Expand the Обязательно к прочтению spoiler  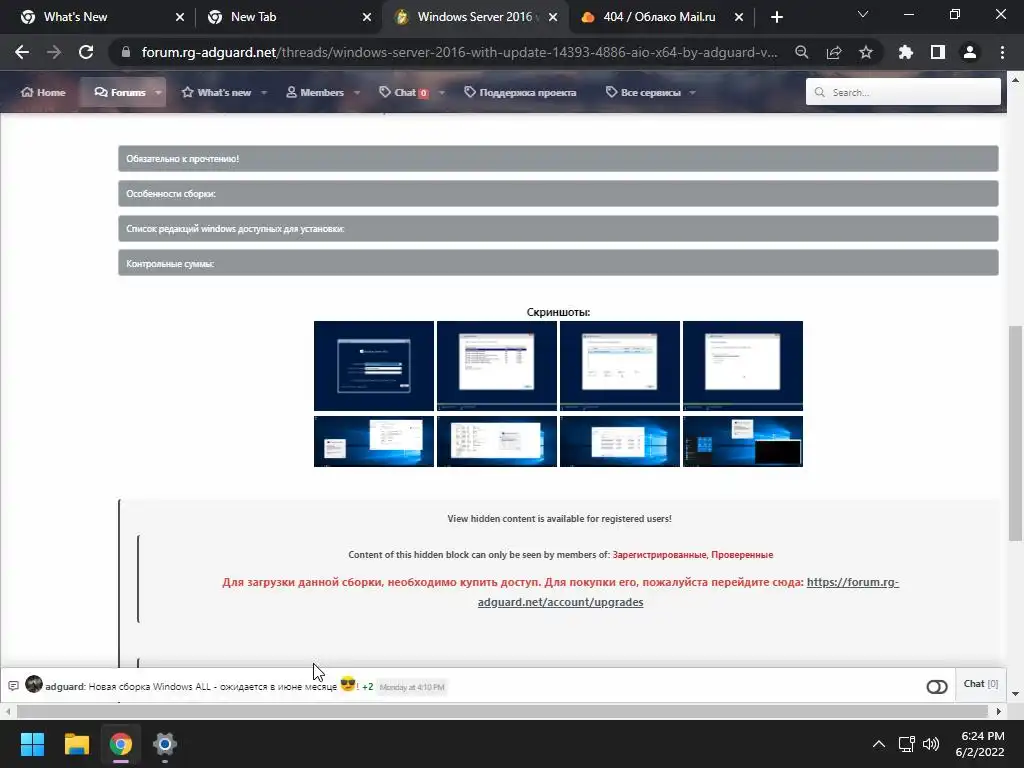click(558, 159)
